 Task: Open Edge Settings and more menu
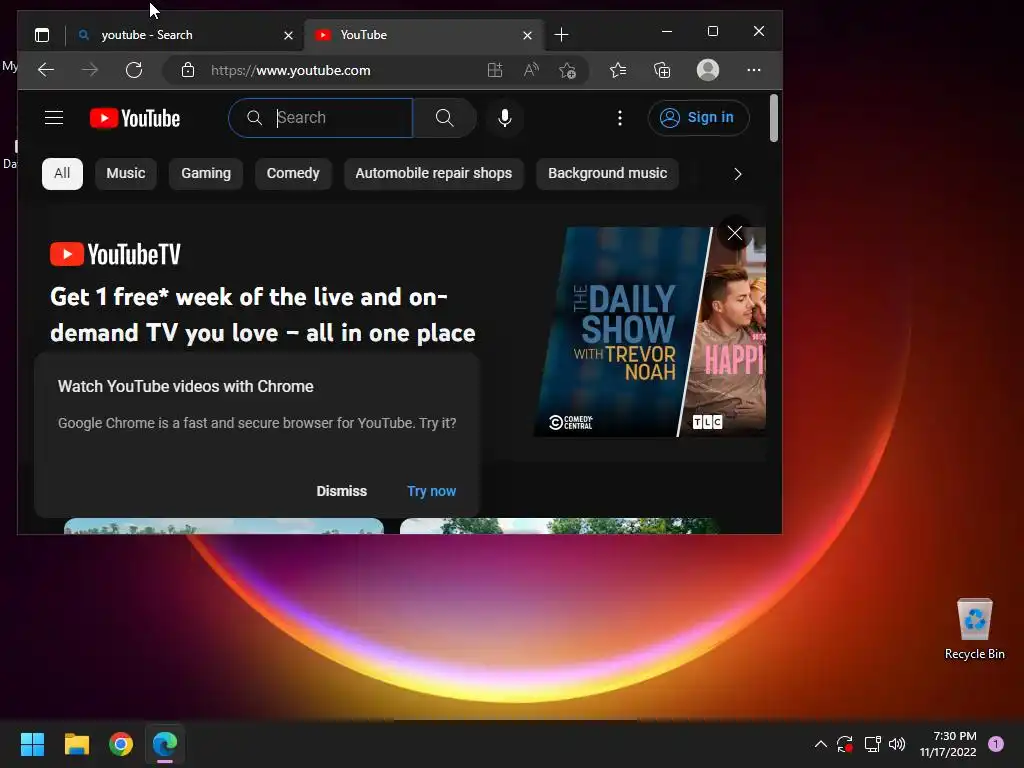click(x=754, y=70)
